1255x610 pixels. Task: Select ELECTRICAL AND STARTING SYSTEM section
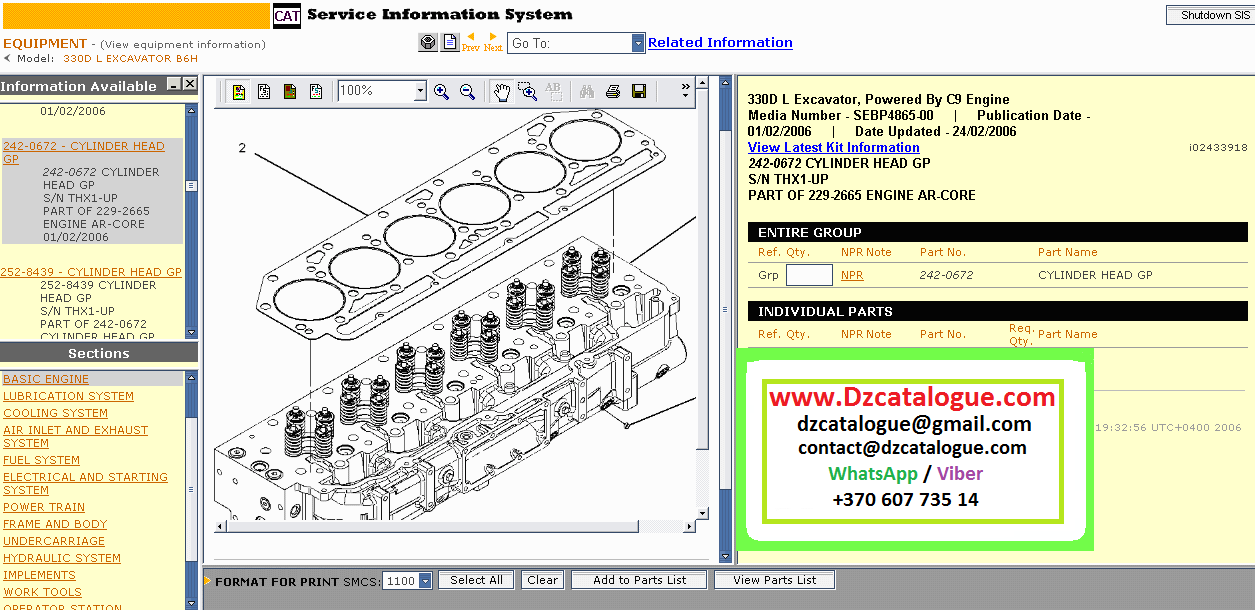85,483
